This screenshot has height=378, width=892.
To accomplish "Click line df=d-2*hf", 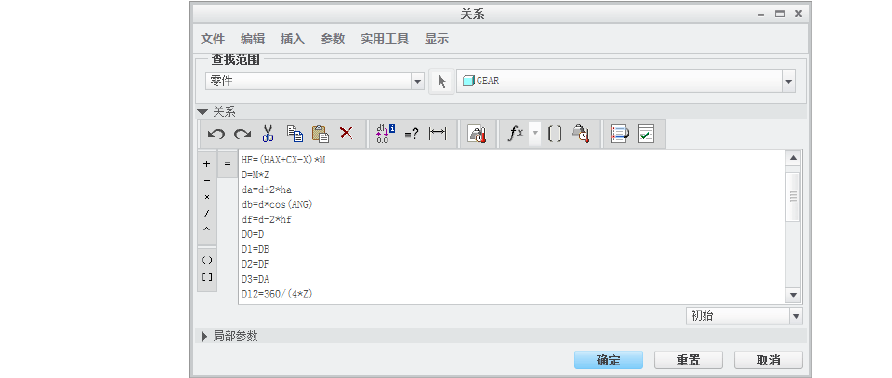I will 267,219.
